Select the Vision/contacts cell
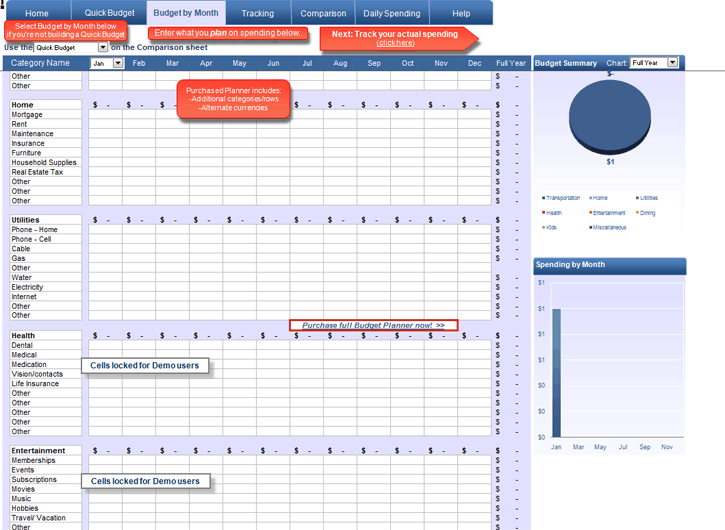The image size is (725, 530). point(45,374)
